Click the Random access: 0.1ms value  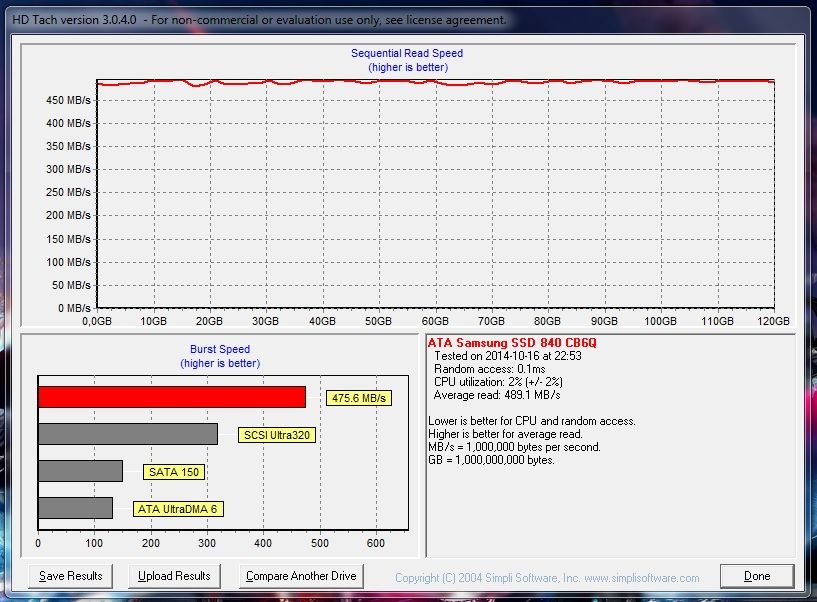pyautogui.click(x=489, y=369)
